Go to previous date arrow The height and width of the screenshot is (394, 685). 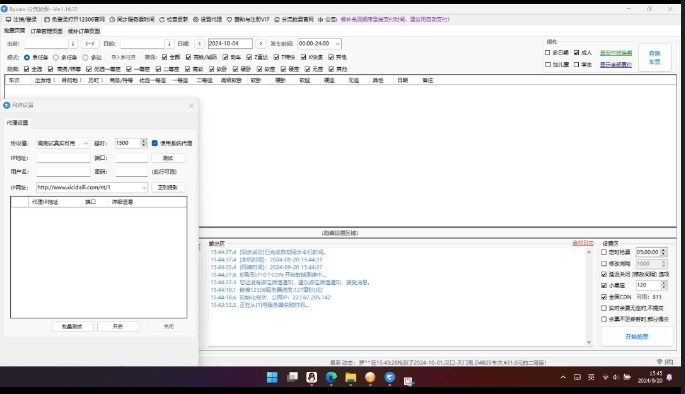pos(200,44)
